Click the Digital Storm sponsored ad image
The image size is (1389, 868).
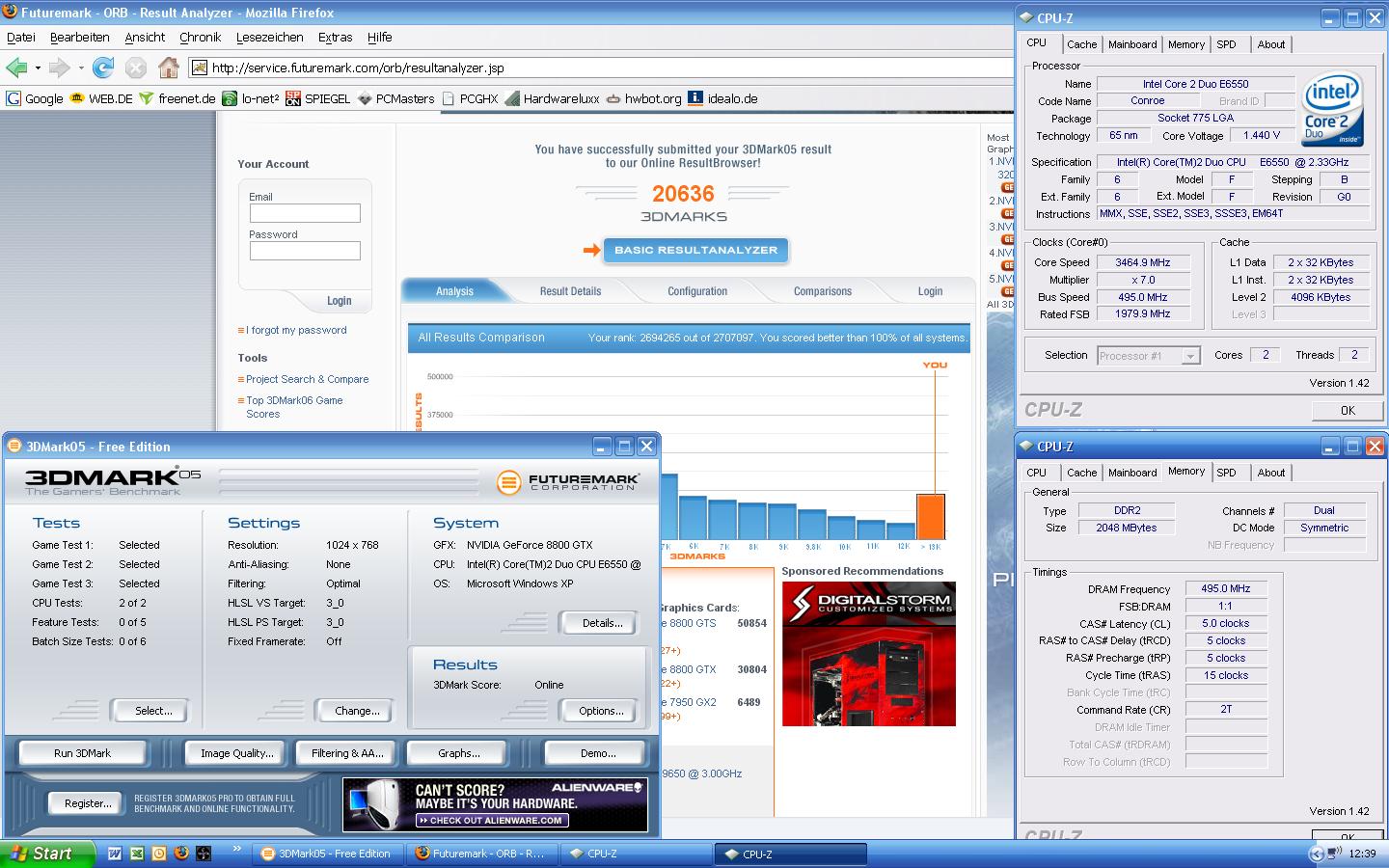coord(868,653)
